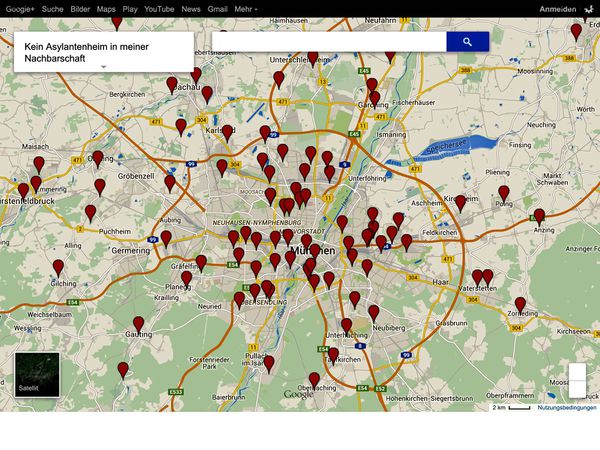600x450 pixels.
Task: Go to YouTube from the top bar
Action: [159, 9]
